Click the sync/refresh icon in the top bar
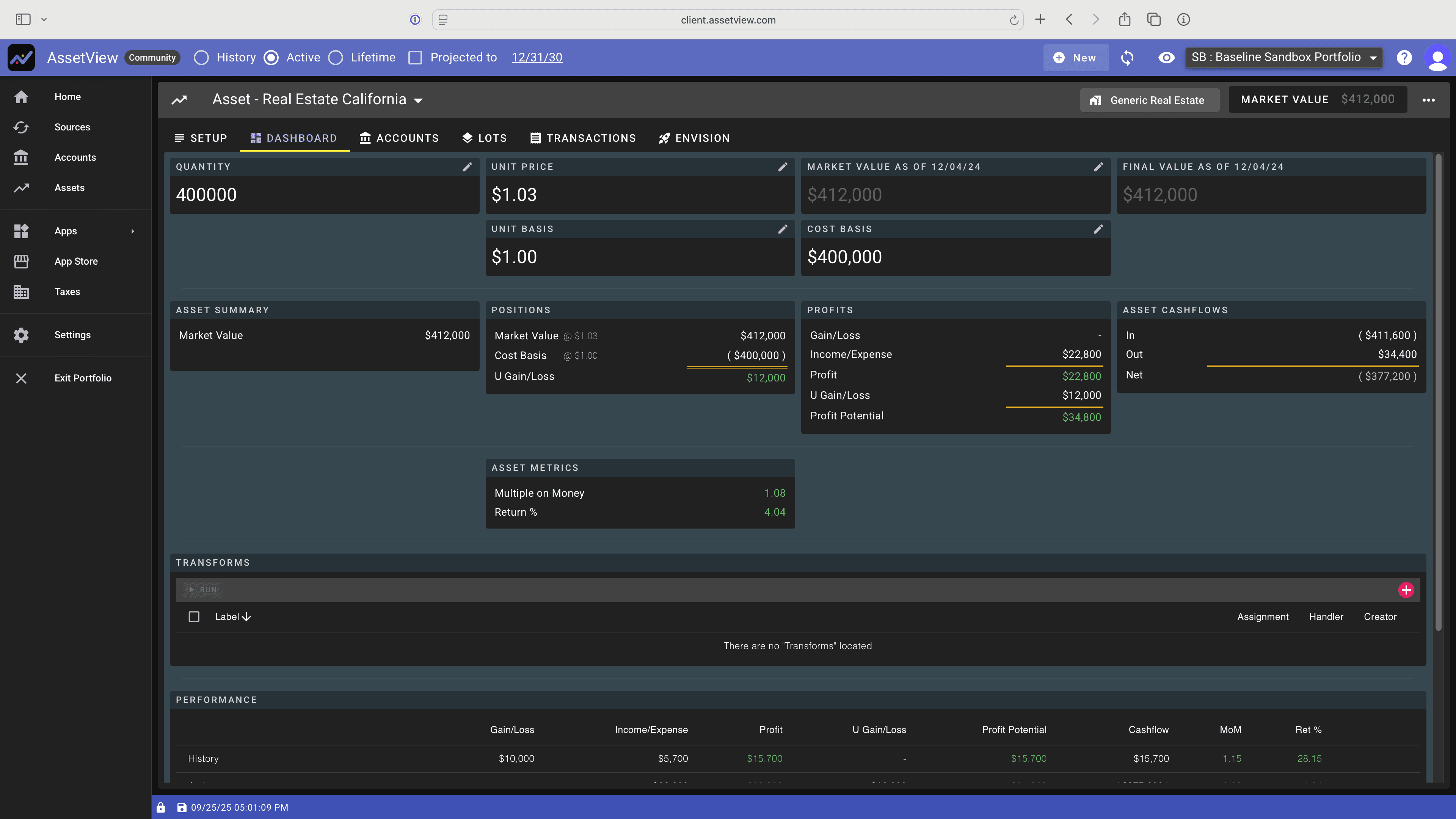Screen dimensions: 1456x819 1127,58
